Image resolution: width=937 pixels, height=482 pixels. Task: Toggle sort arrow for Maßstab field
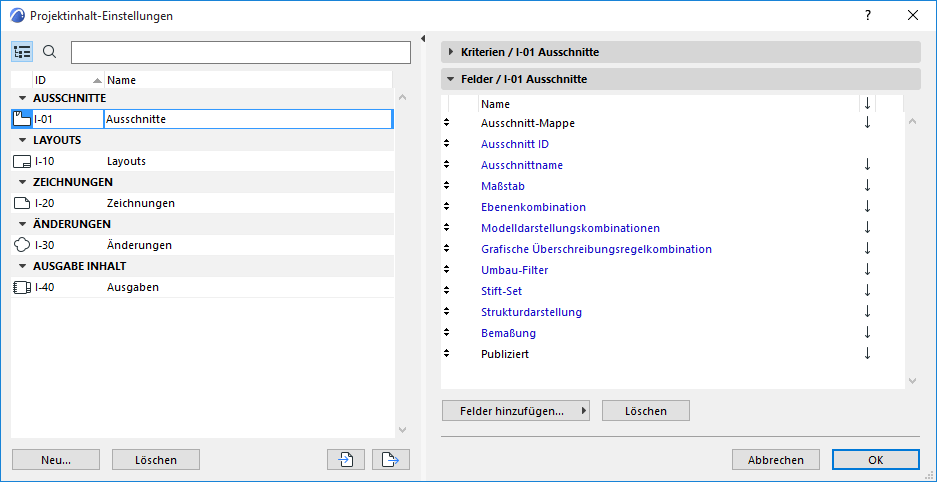coord(867,186)
